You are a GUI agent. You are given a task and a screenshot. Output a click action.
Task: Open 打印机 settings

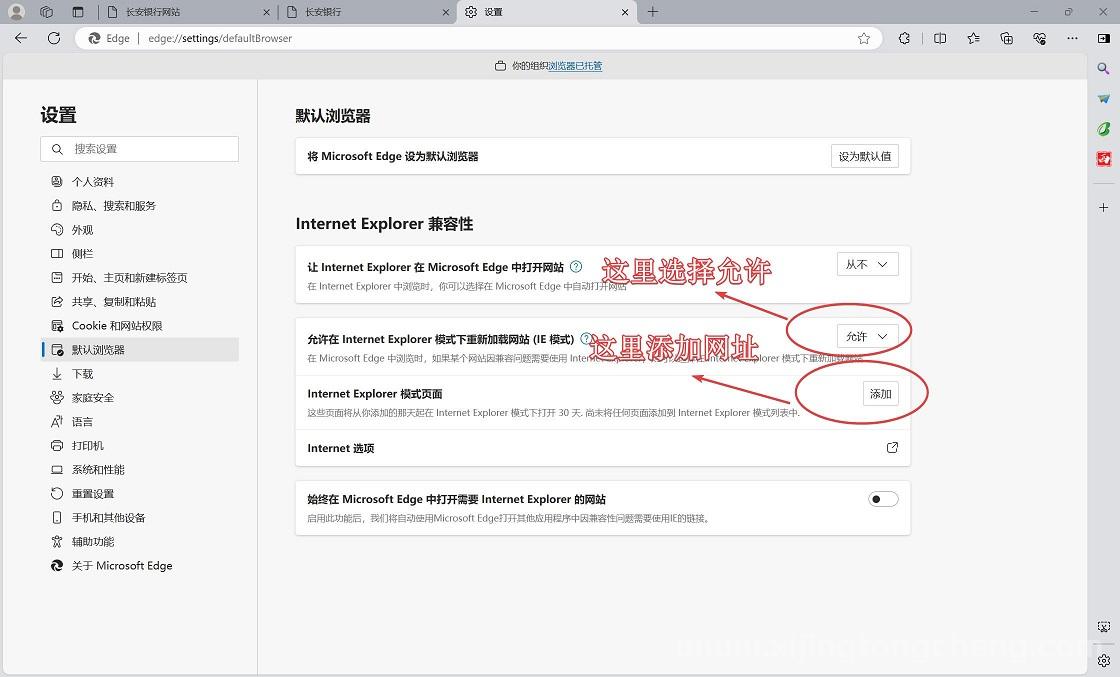point(140,446)
